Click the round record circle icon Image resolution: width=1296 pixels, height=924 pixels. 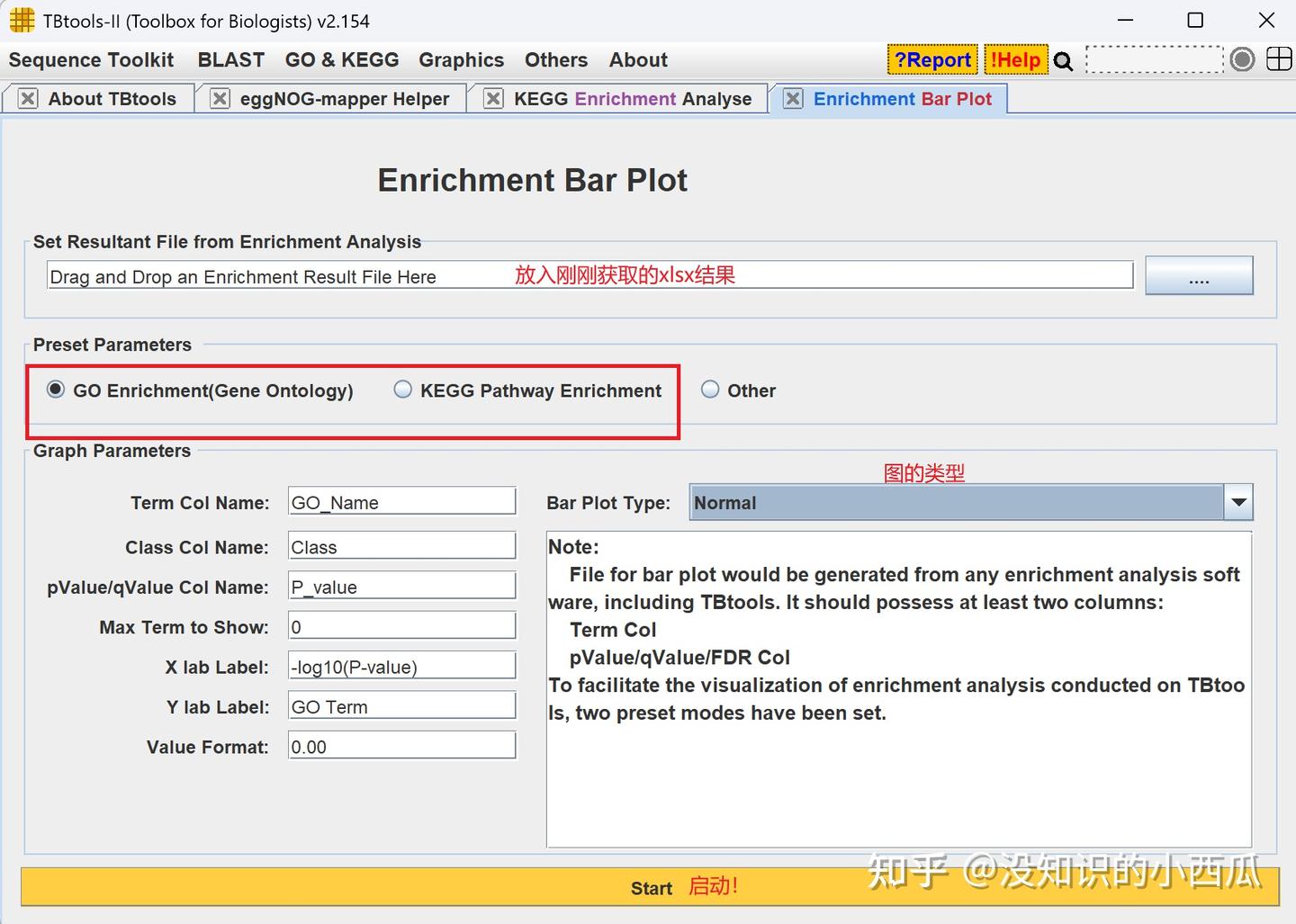point(1242,59)
